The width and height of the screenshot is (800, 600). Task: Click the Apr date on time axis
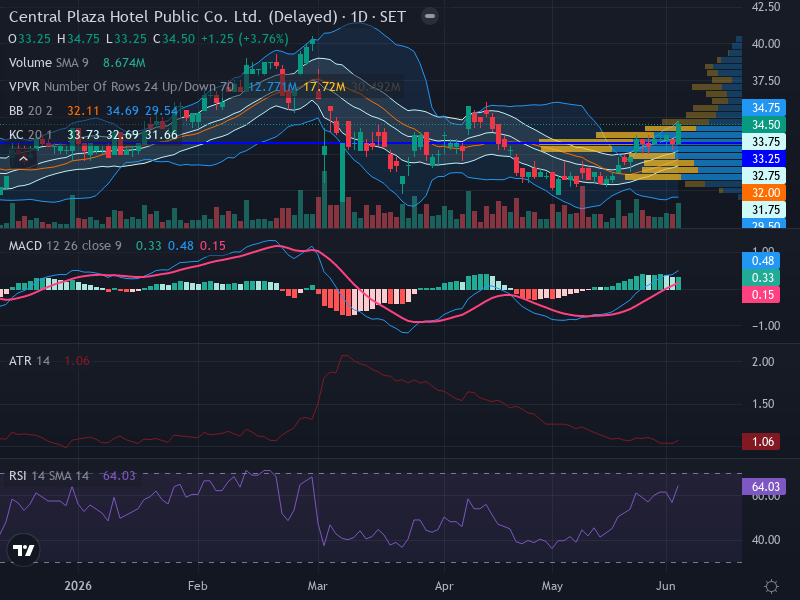(x=444, y=586)
